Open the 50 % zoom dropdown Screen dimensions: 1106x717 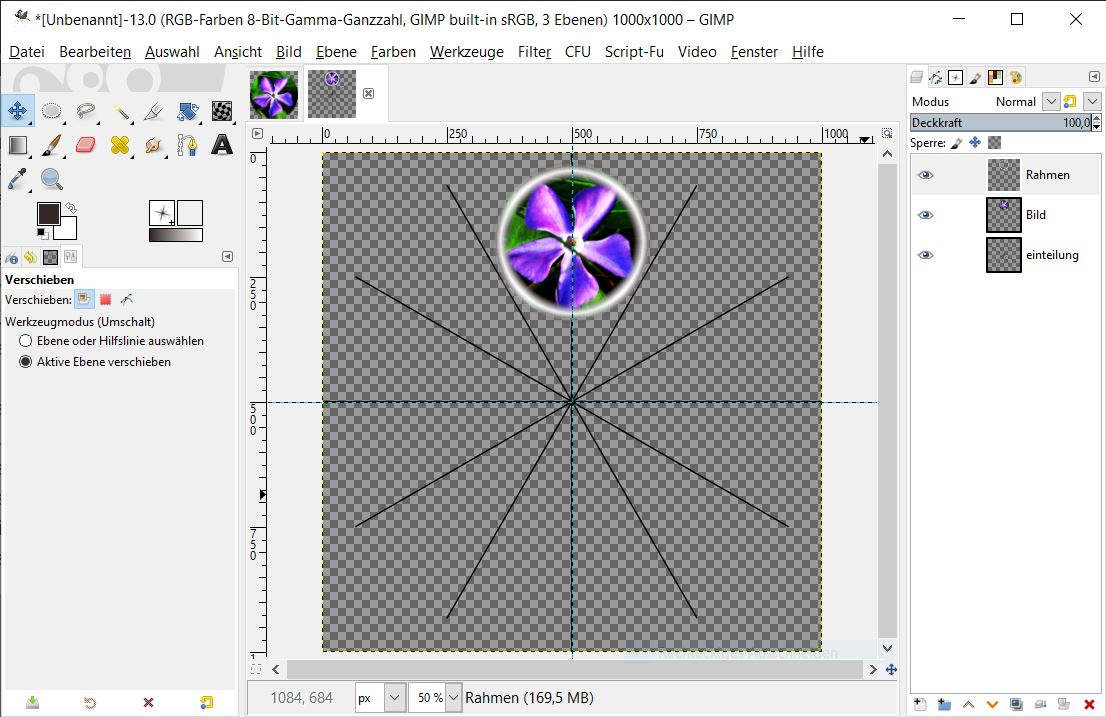click(x=454, y=698)
